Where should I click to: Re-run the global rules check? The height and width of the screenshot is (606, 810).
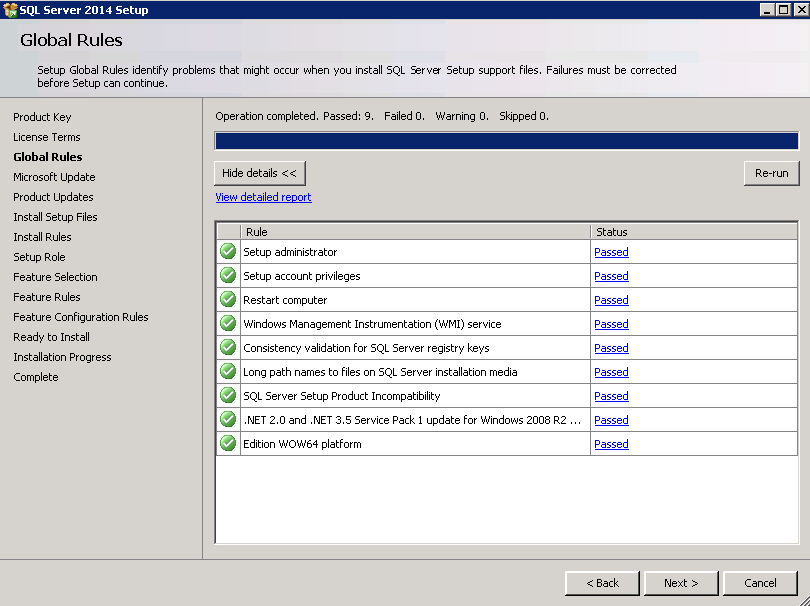point(772,173)
